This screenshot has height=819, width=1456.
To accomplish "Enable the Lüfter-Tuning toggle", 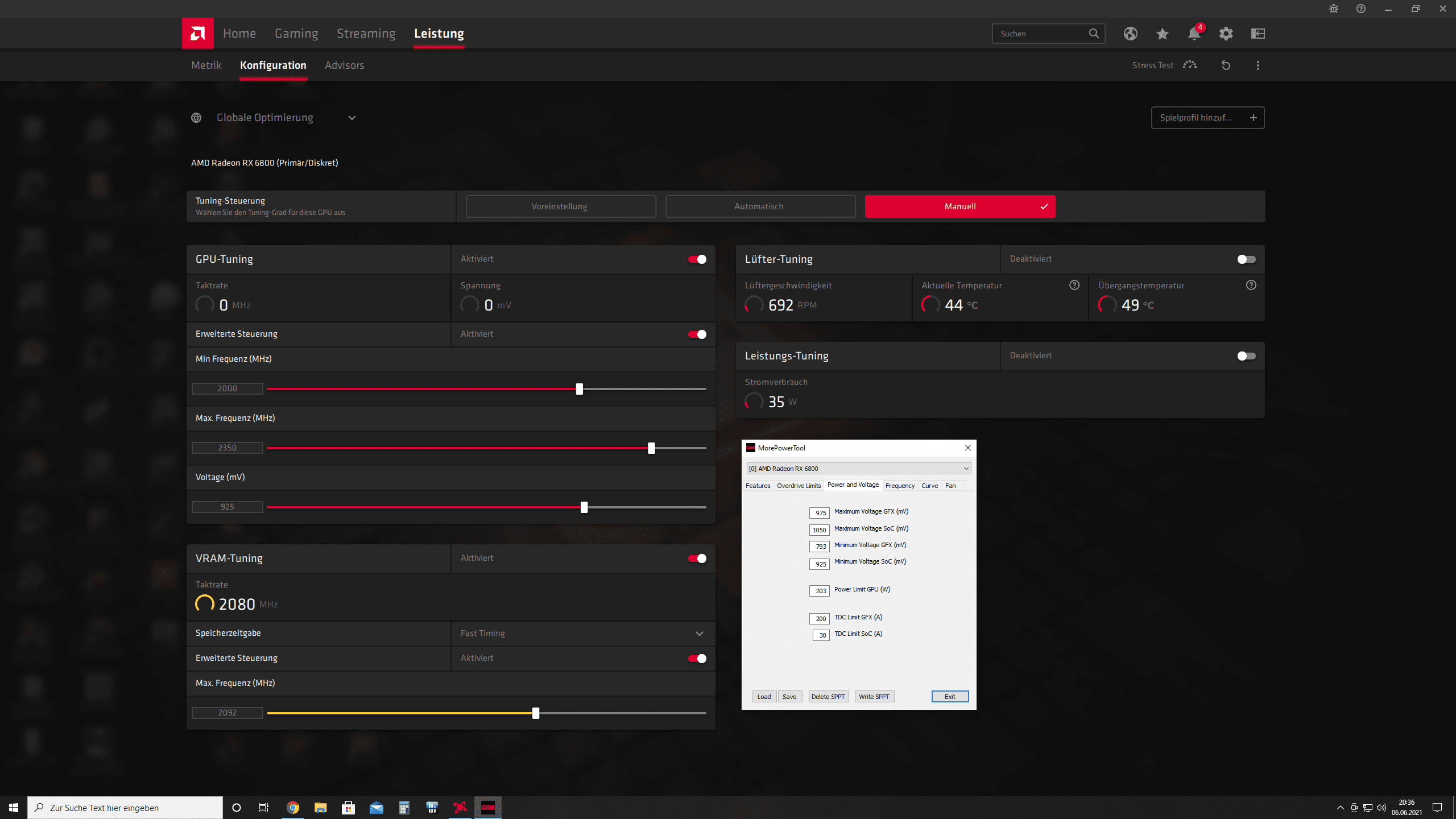I will 1246,259.
